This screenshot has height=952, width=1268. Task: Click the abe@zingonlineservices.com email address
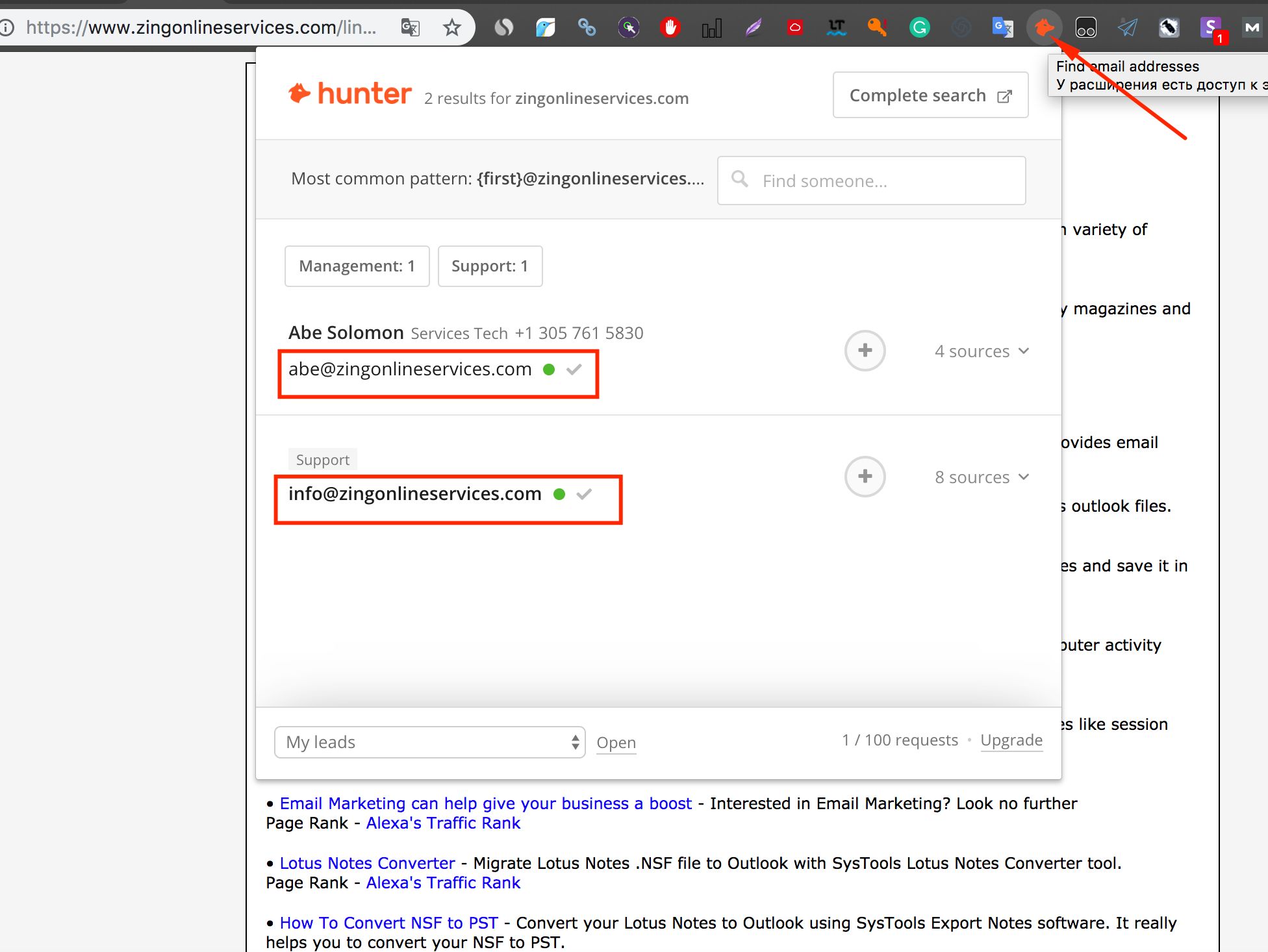click(x=410, y=369)
